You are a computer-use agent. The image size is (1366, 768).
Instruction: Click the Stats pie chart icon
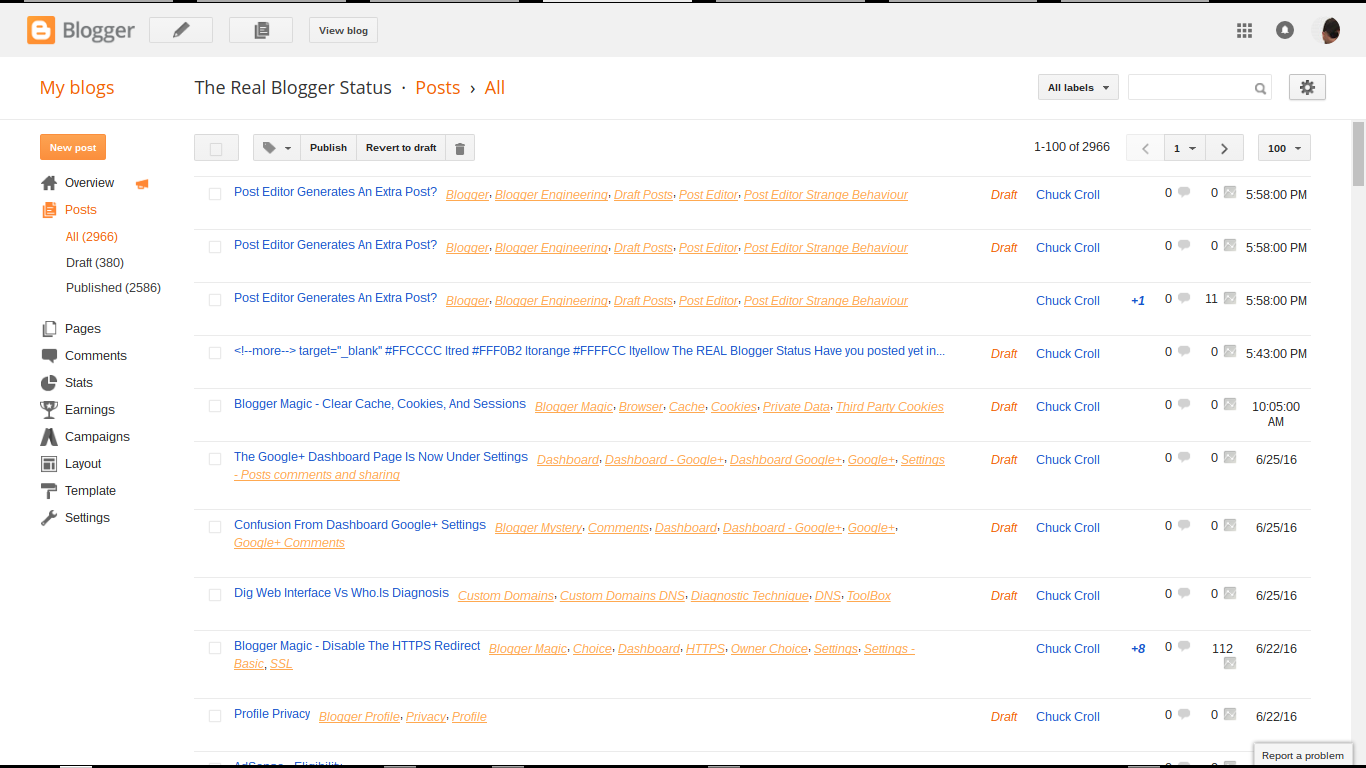tap(49, 383)
